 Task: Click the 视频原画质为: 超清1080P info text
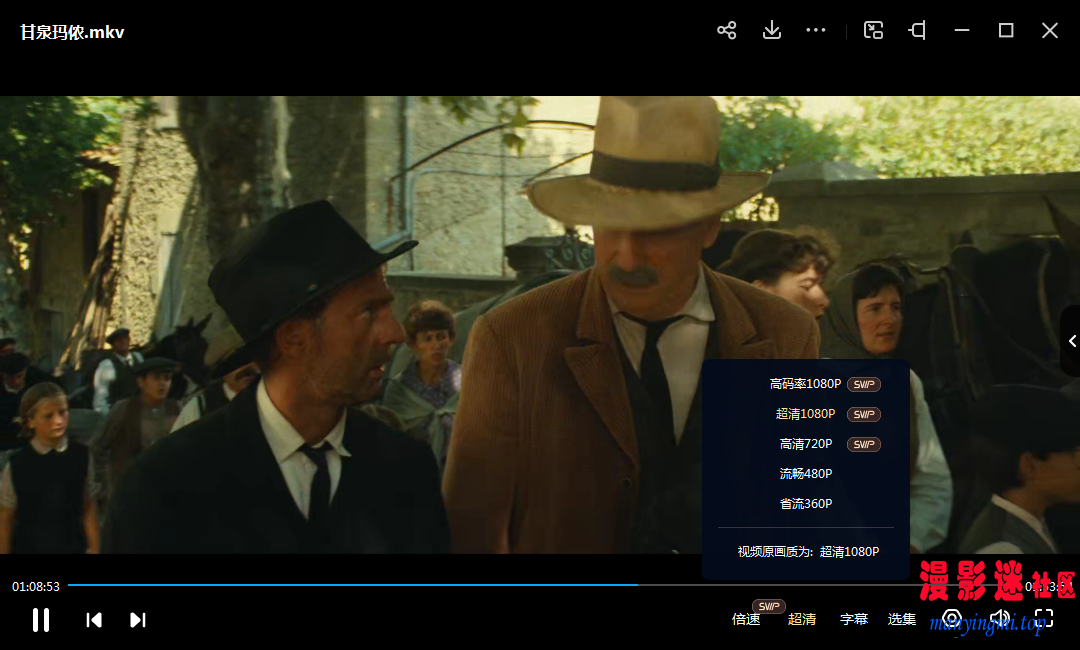pyautogui.click(x=808, y=552)
